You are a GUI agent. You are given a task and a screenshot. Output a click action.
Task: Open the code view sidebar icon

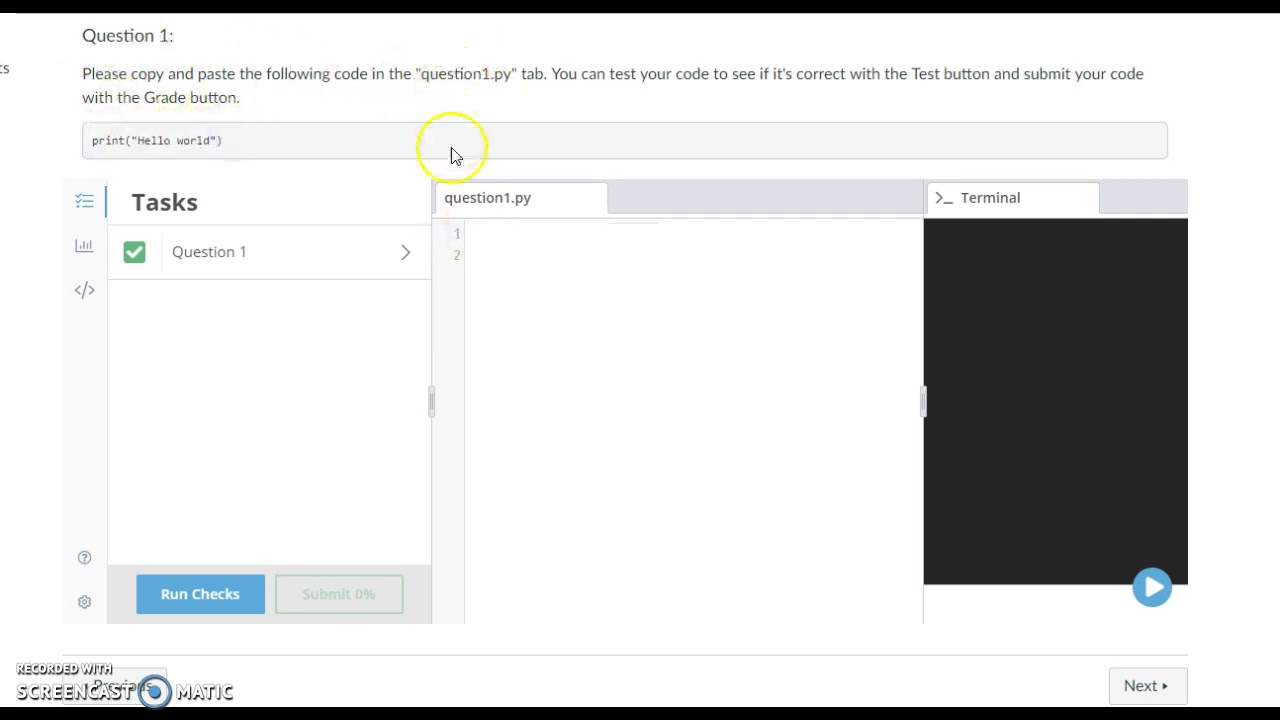coord(84,290)
